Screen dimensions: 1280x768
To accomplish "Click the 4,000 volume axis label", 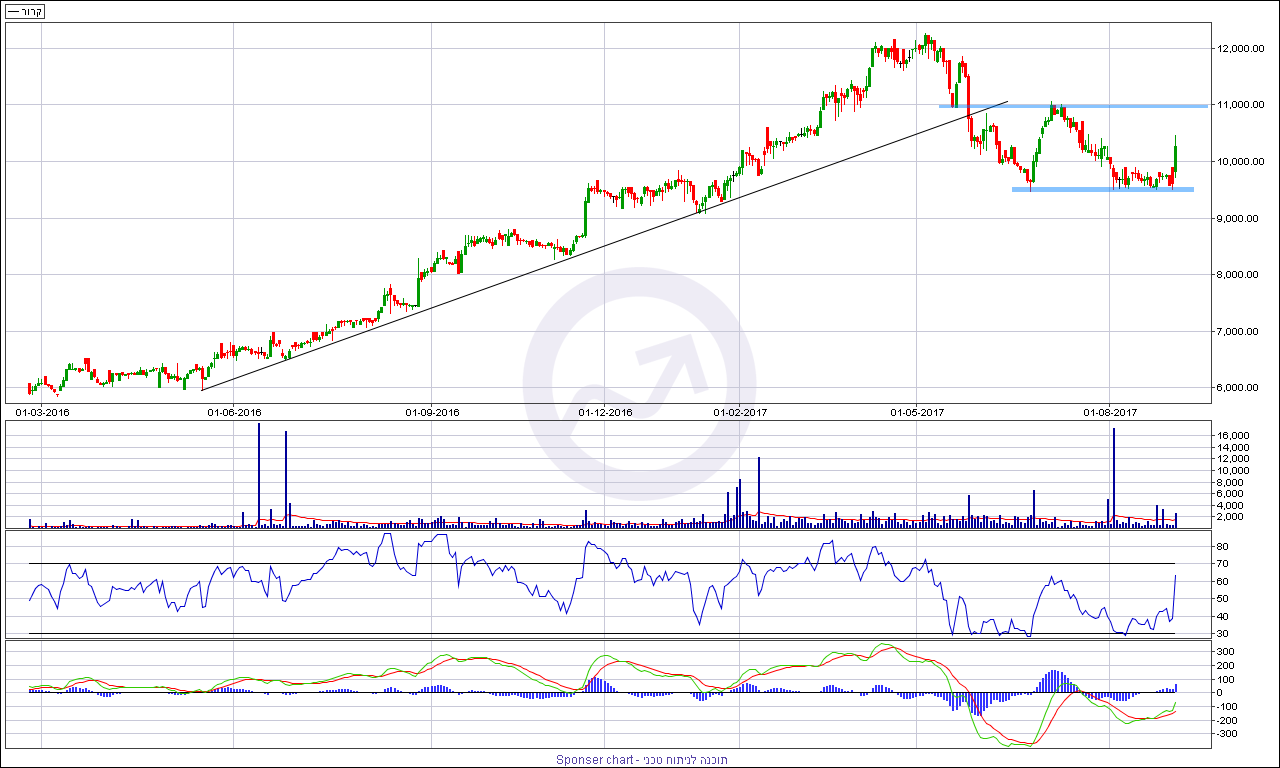I will (x=1230, y=505).
